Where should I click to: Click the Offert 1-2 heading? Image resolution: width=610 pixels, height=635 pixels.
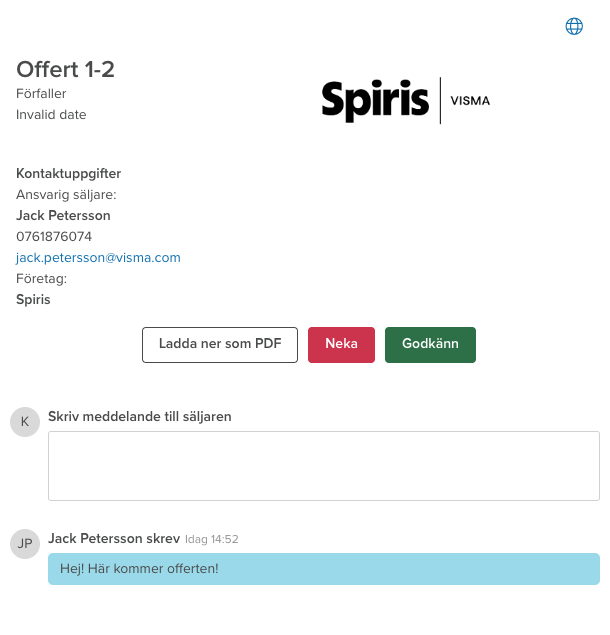(x=65, y=69)
